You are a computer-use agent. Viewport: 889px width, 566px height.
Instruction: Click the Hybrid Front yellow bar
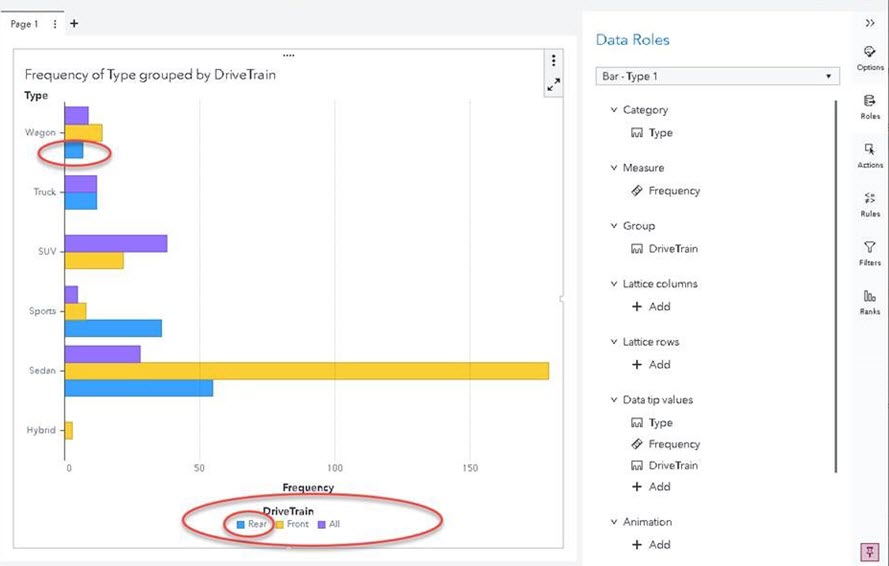coord(69,430)
